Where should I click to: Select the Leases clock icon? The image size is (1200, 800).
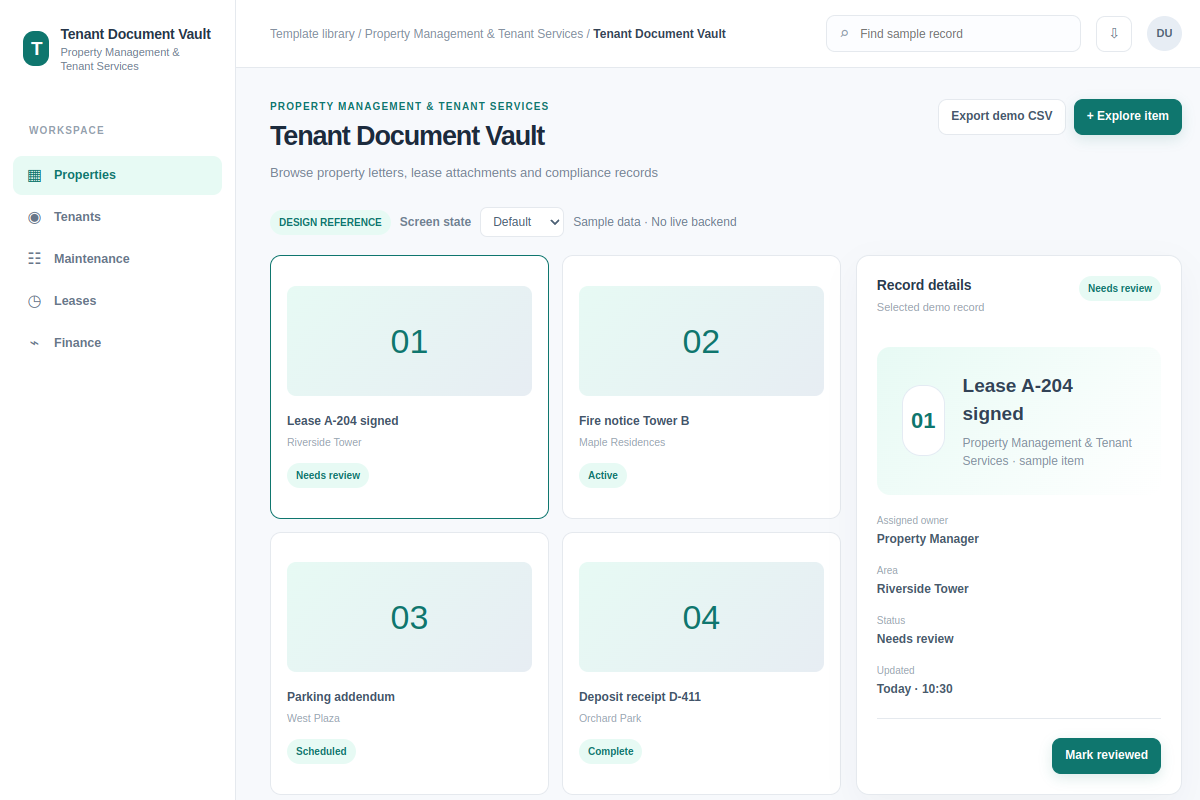click(x=35, y=301)
